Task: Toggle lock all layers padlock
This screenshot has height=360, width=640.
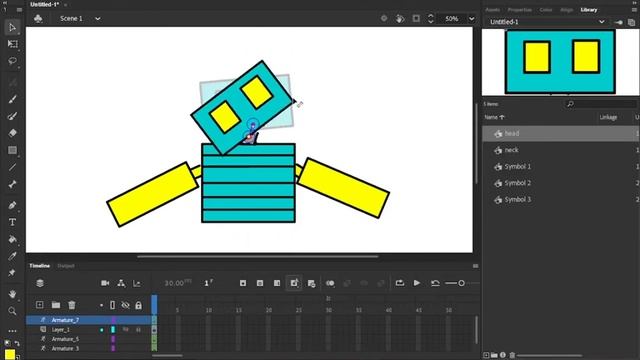Action: tap(138, 305)
